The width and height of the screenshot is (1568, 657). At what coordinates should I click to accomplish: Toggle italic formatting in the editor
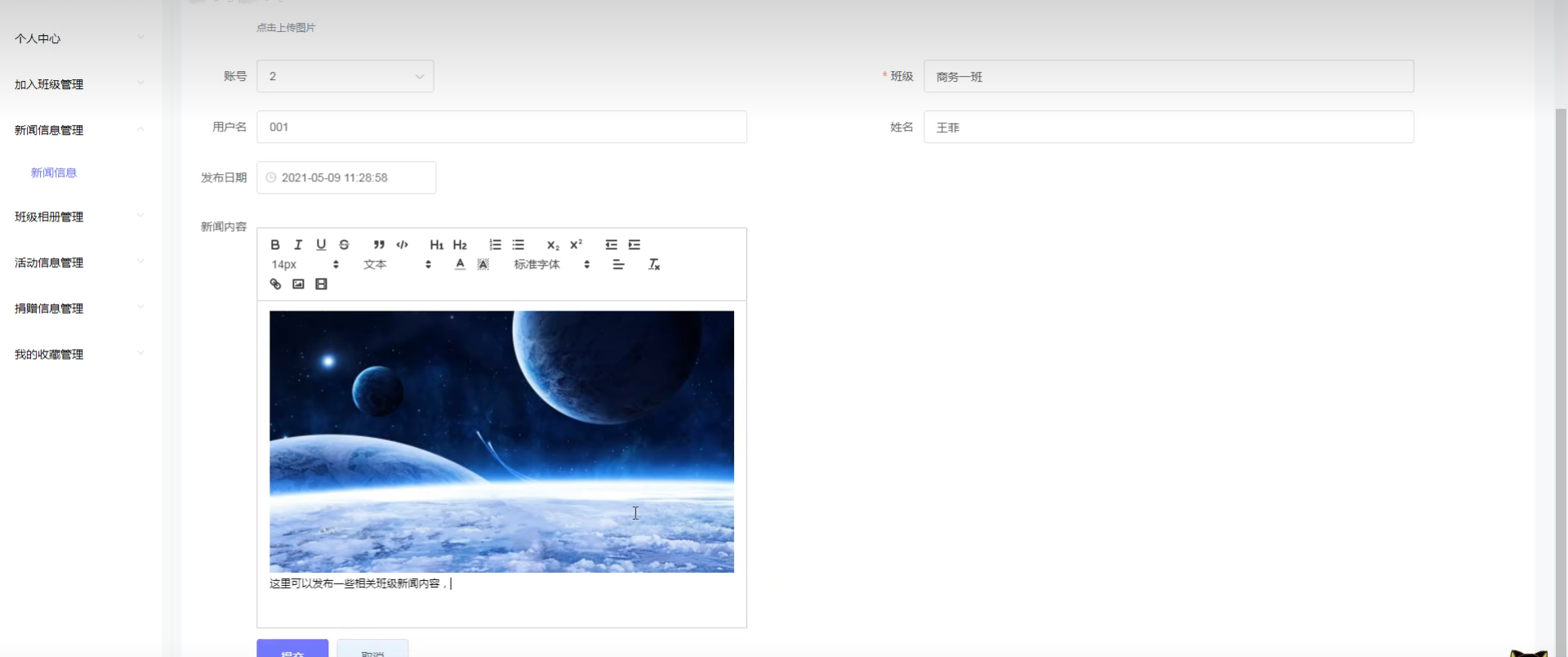click(x=298, y=244)
